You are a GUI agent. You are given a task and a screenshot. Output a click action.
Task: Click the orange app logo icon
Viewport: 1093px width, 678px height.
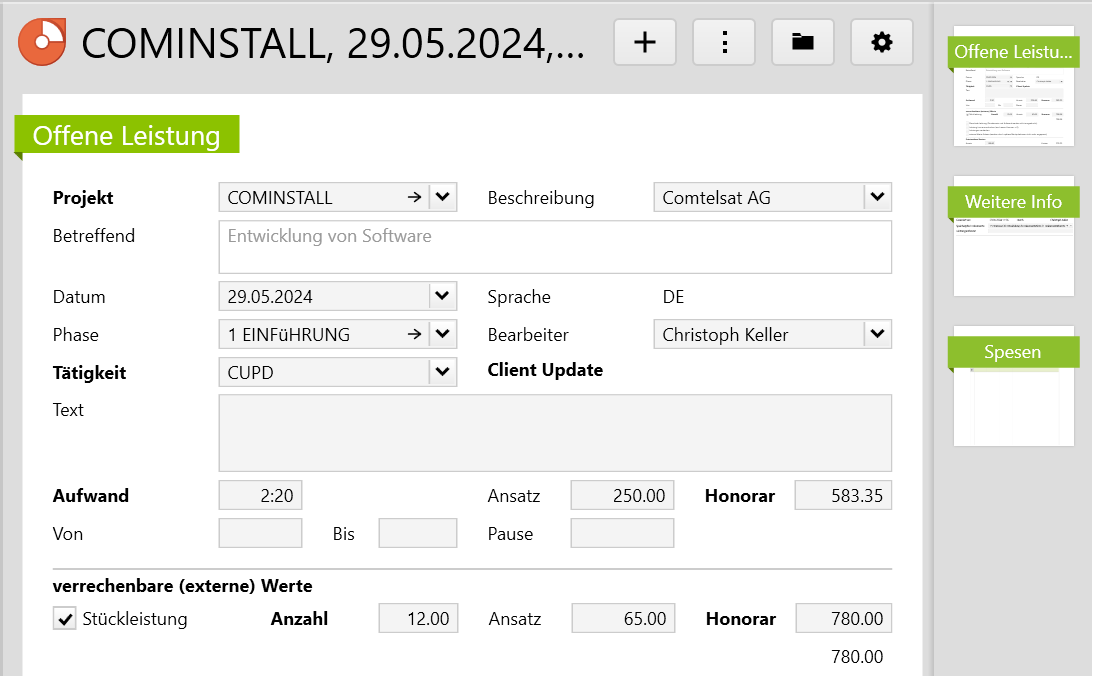coord(42,42)
